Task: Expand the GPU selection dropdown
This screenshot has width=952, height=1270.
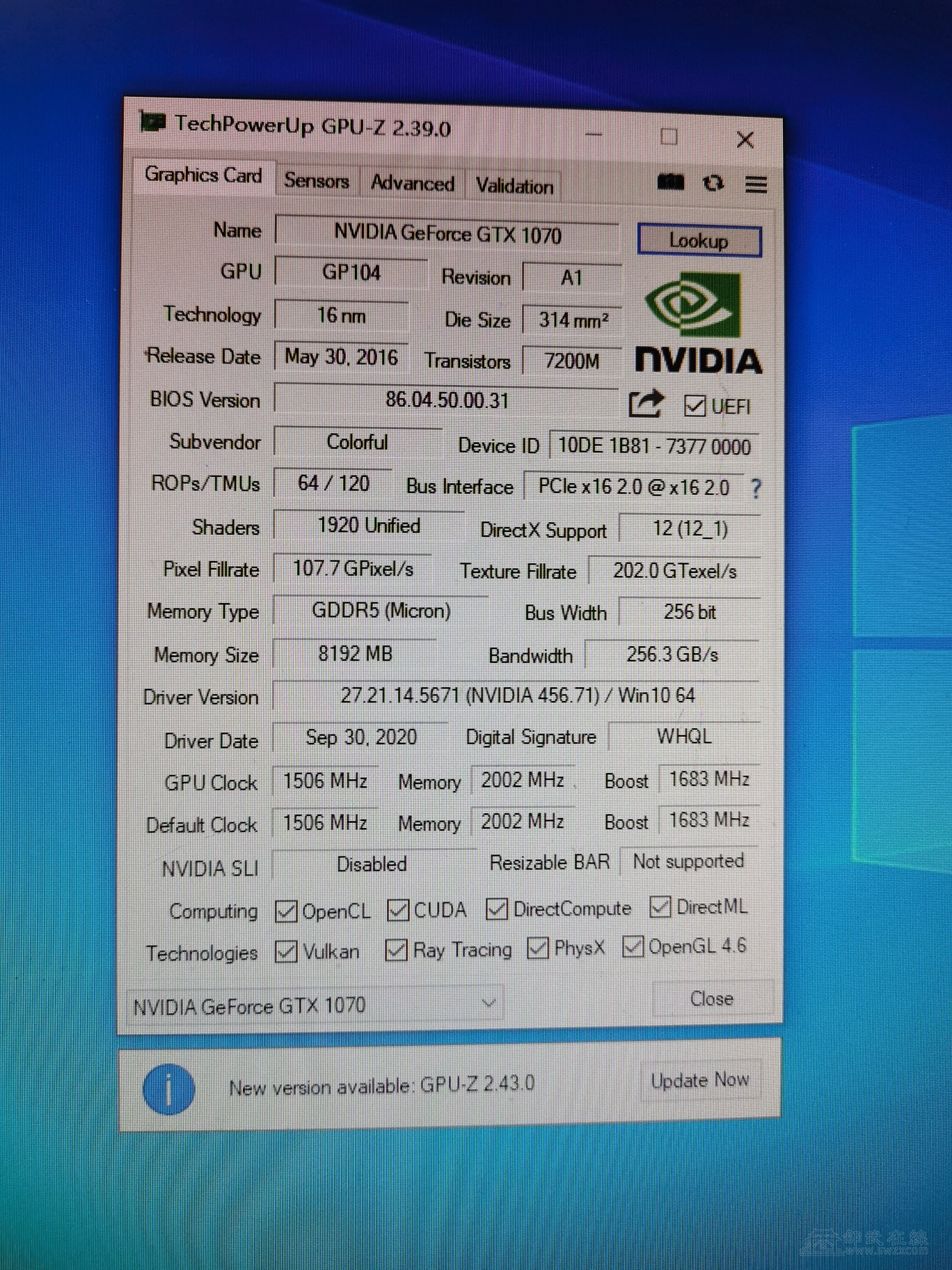Action: coord(489,1003)
